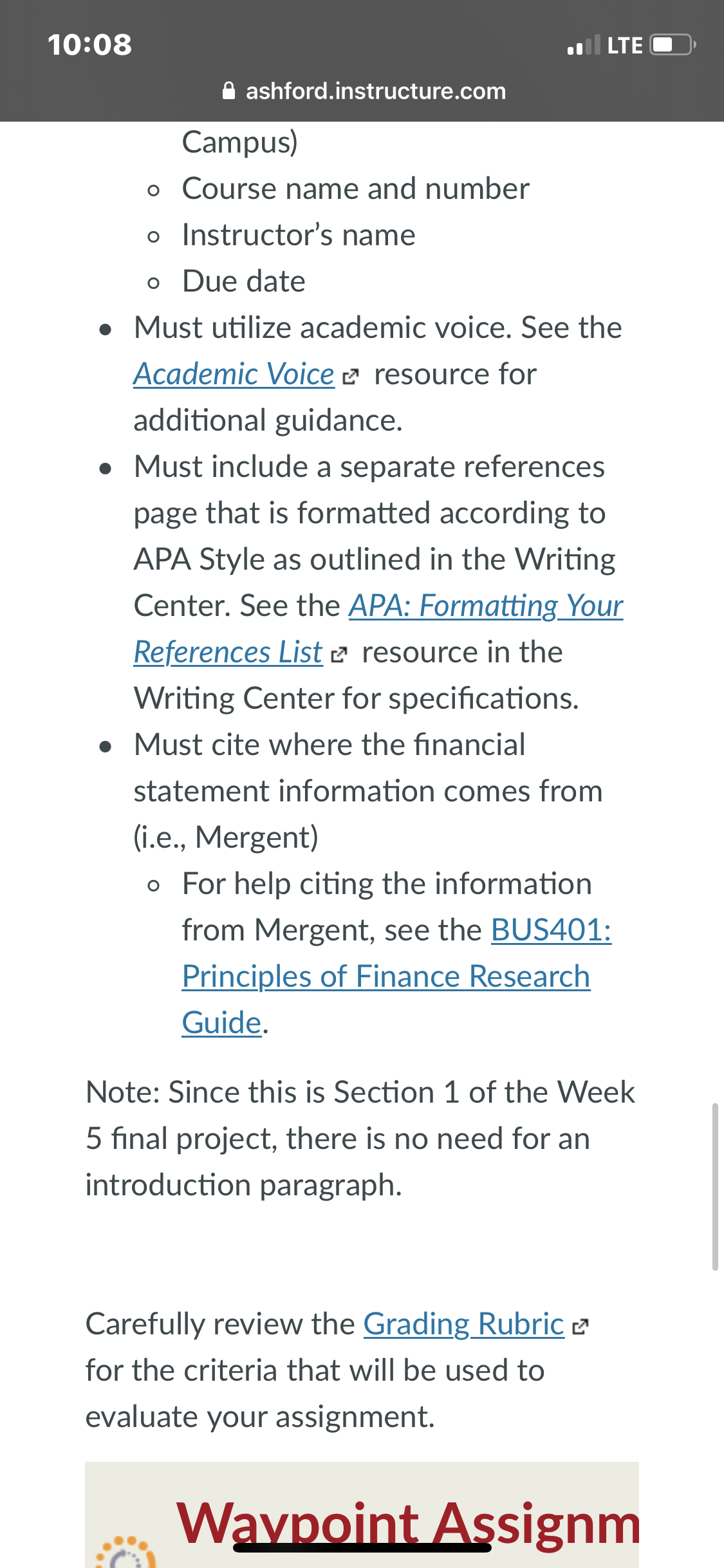Tap the page scrollbar indicator
The height and width of the screenshot is (1568, 724).
point(714,1186)
